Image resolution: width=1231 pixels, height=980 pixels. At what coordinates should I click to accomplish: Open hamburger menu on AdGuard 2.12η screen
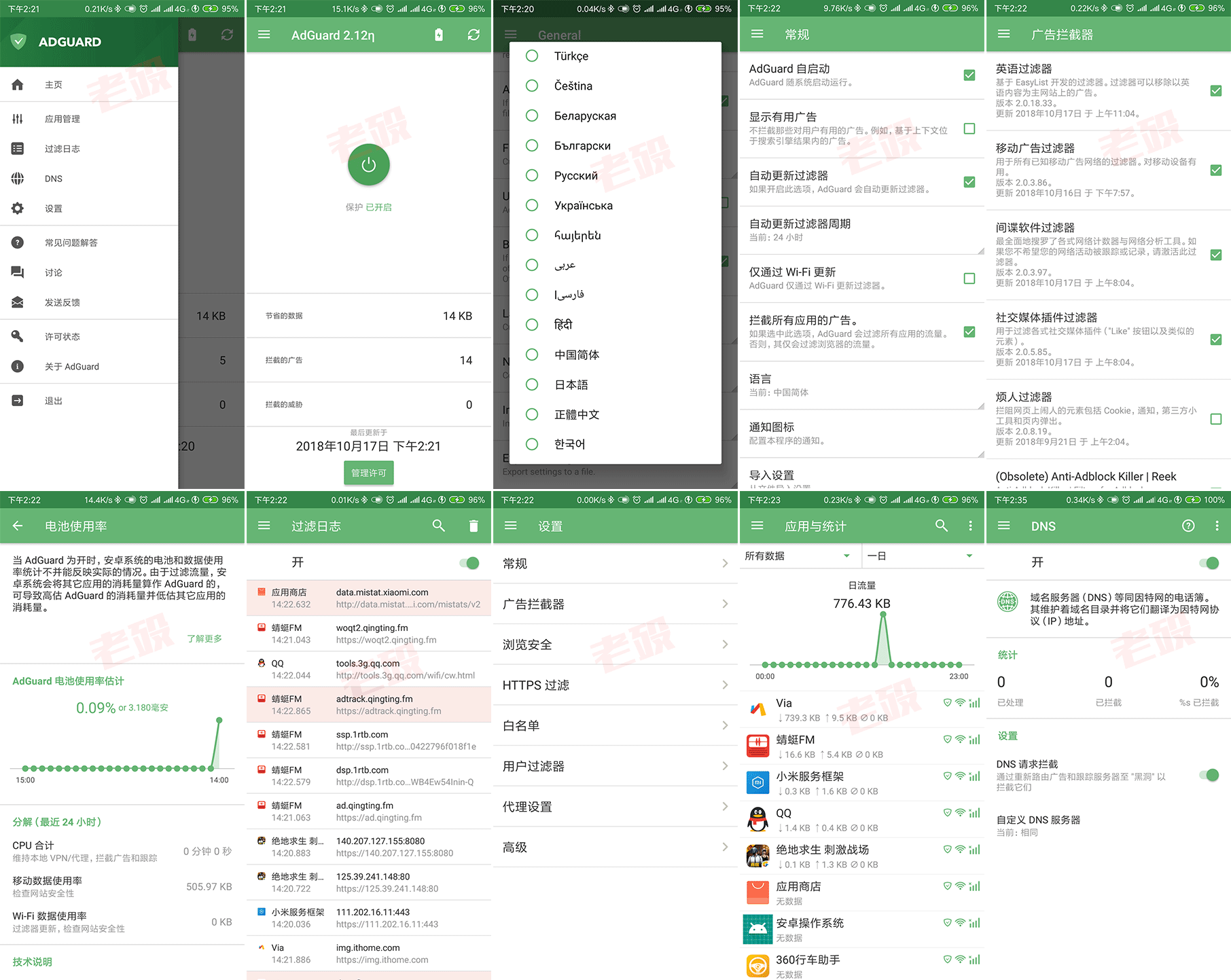[264, 35]
